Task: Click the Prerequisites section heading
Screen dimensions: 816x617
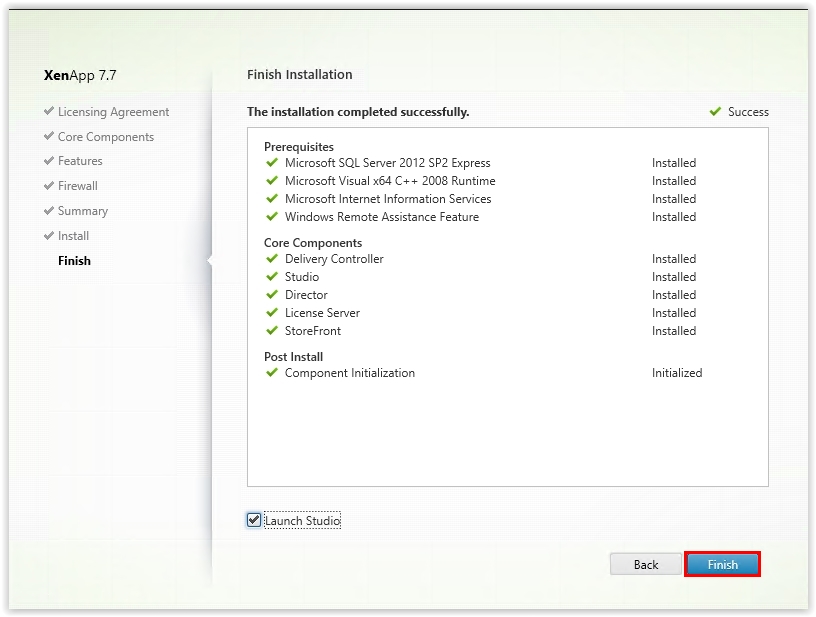Action: [299, 147]
